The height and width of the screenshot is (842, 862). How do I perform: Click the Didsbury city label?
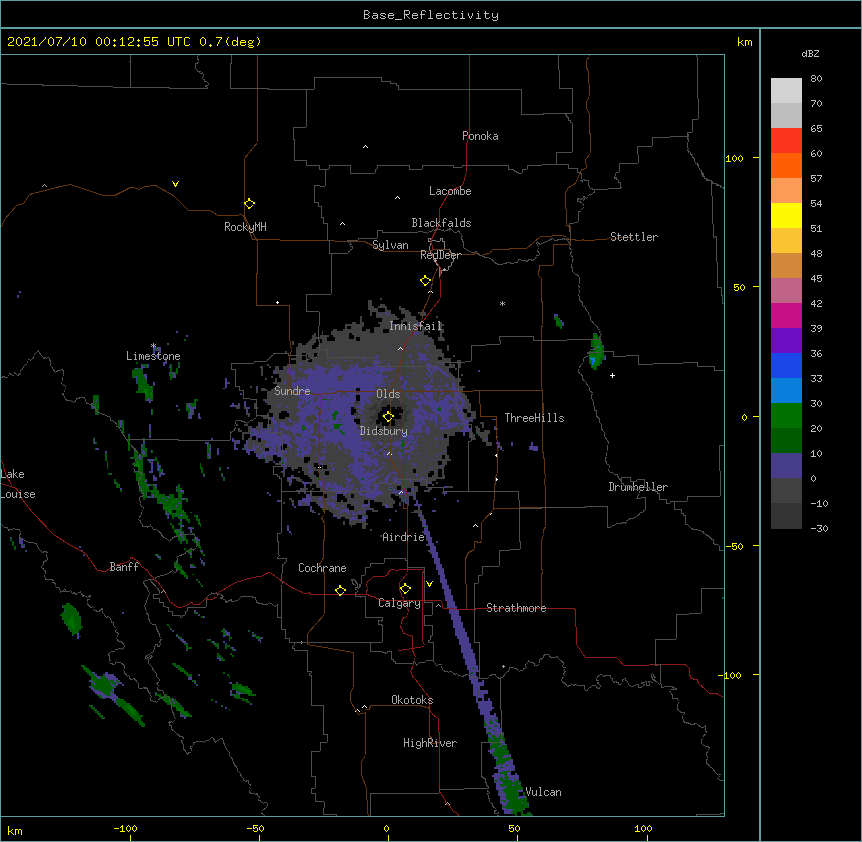[x=384, y=431]
